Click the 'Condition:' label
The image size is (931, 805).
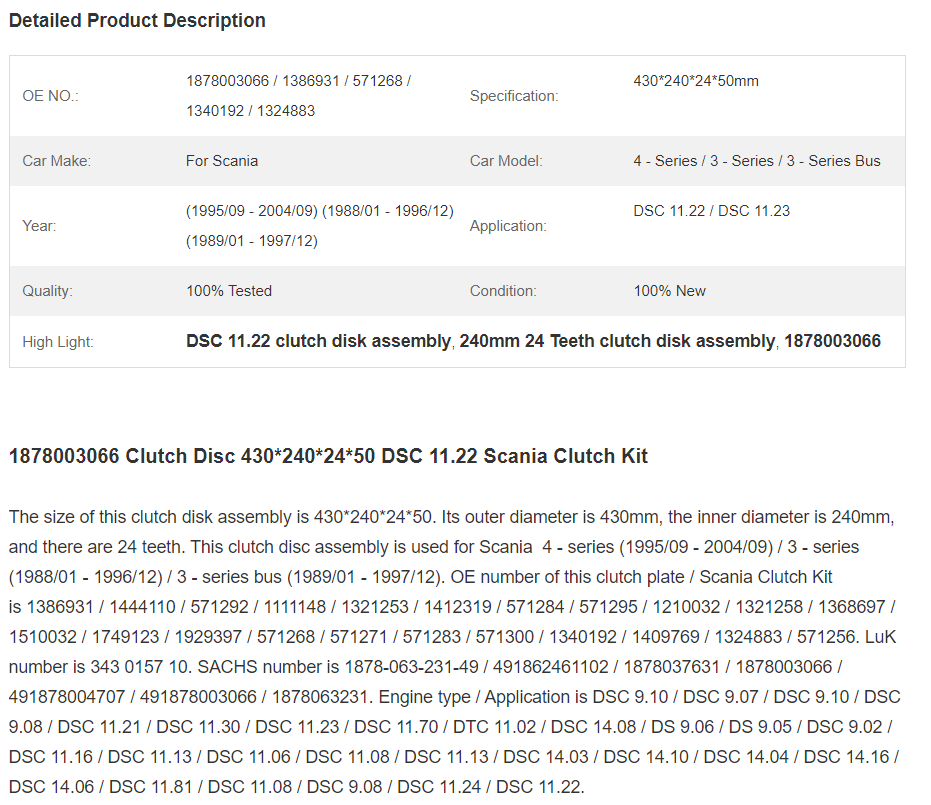(504, 291)
